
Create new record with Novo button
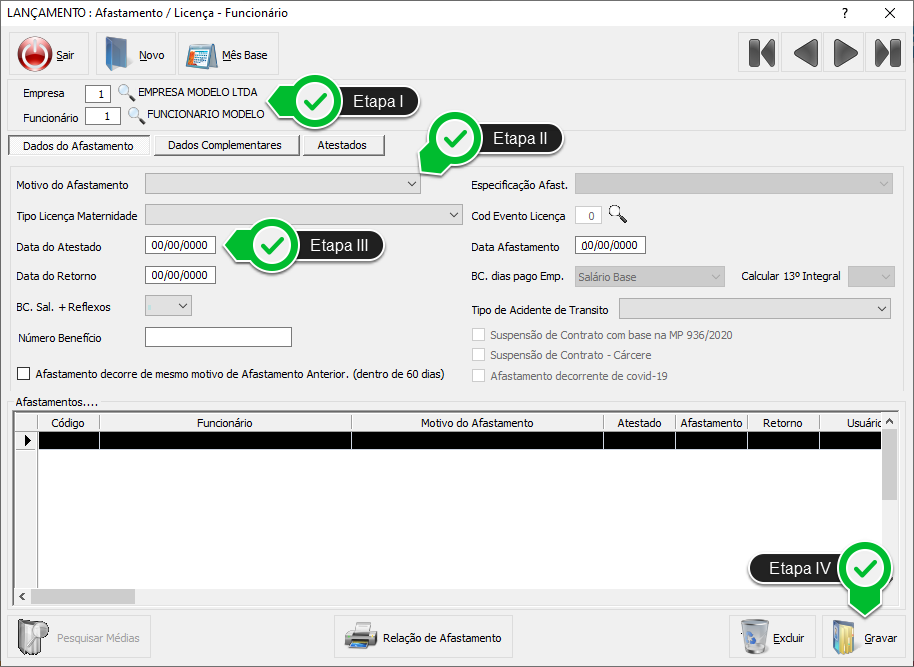click(x=136, y=54)
